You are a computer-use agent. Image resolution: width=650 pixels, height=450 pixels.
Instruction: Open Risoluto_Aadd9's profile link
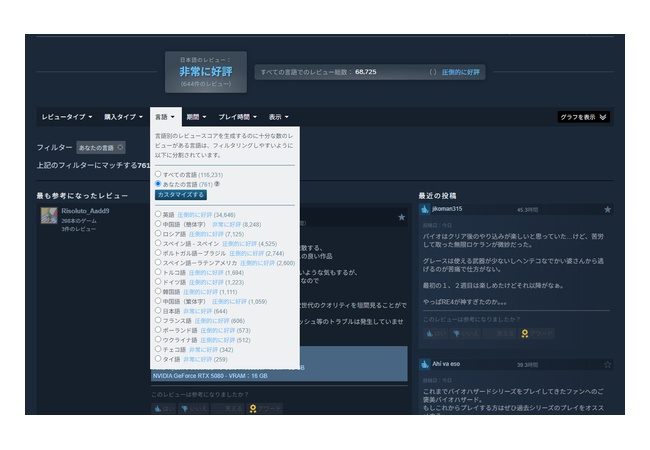tap(85, 211)
